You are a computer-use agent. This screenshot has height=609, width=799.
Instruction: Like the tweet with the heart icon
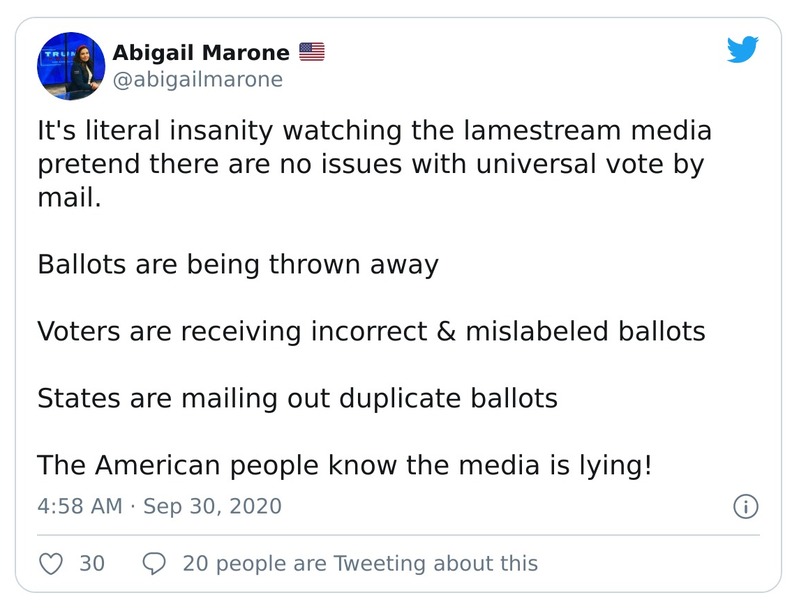[51, 564]
